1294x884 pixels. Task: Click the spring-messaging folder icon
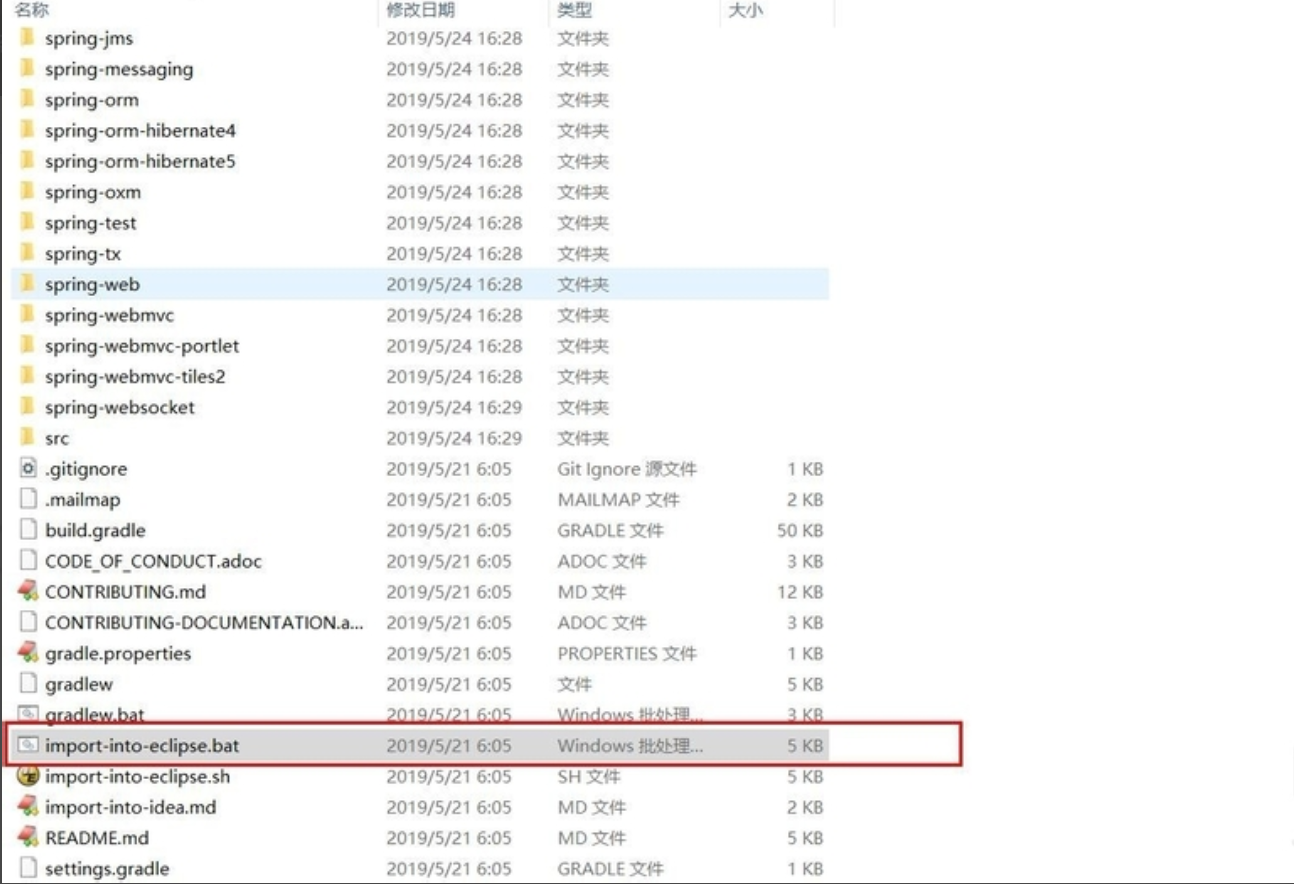[27, 69]
